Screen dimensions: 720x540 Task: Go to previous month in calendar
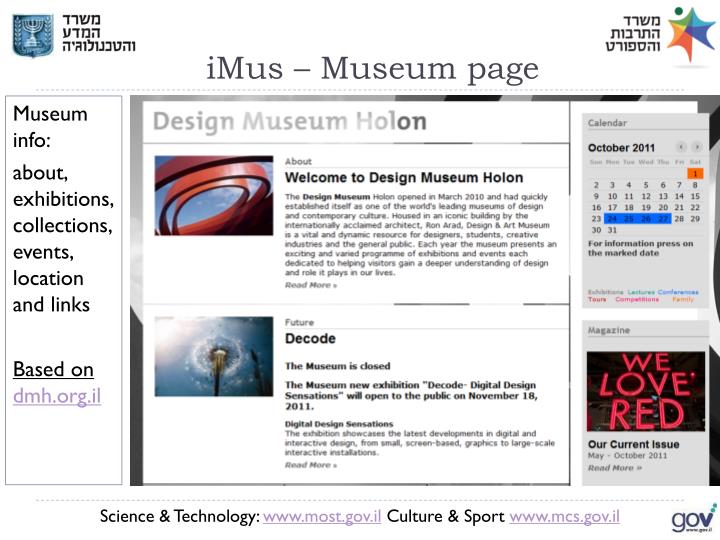point(681,147)
